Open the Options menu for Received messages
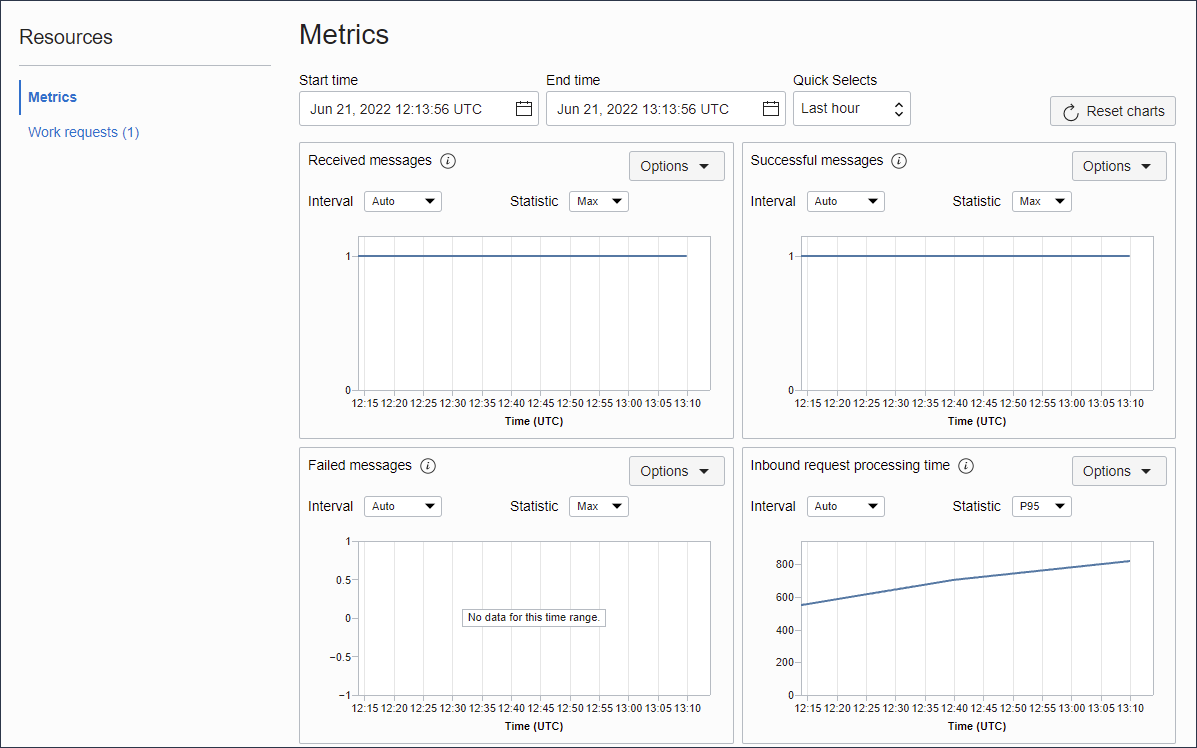1197x748 pixels. click(x=676, y=165)
